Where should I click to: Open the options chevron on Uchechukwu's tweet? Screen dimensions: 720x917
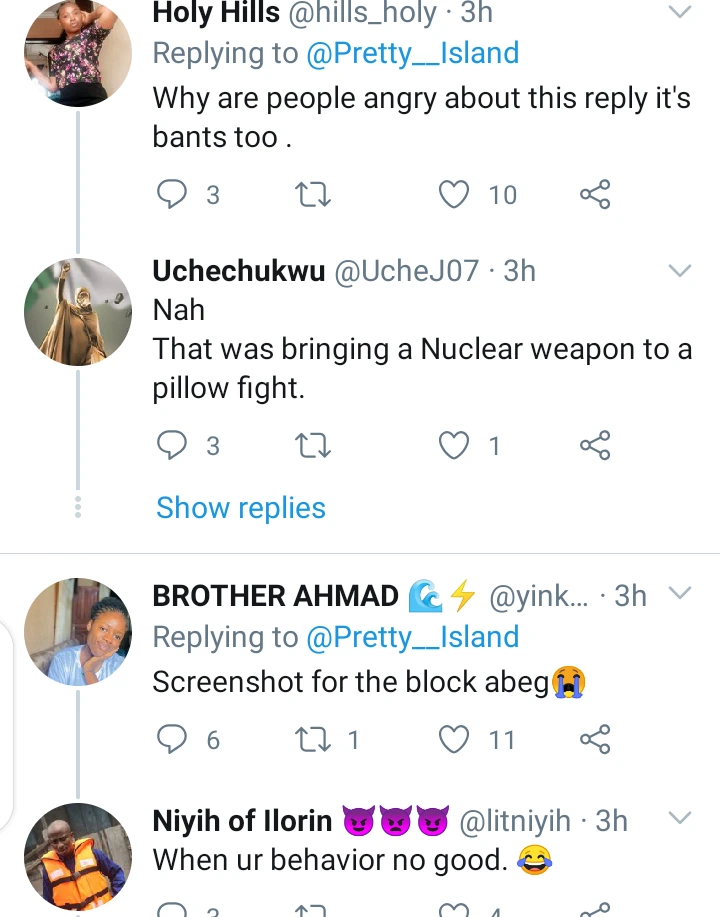pos(679,271)
